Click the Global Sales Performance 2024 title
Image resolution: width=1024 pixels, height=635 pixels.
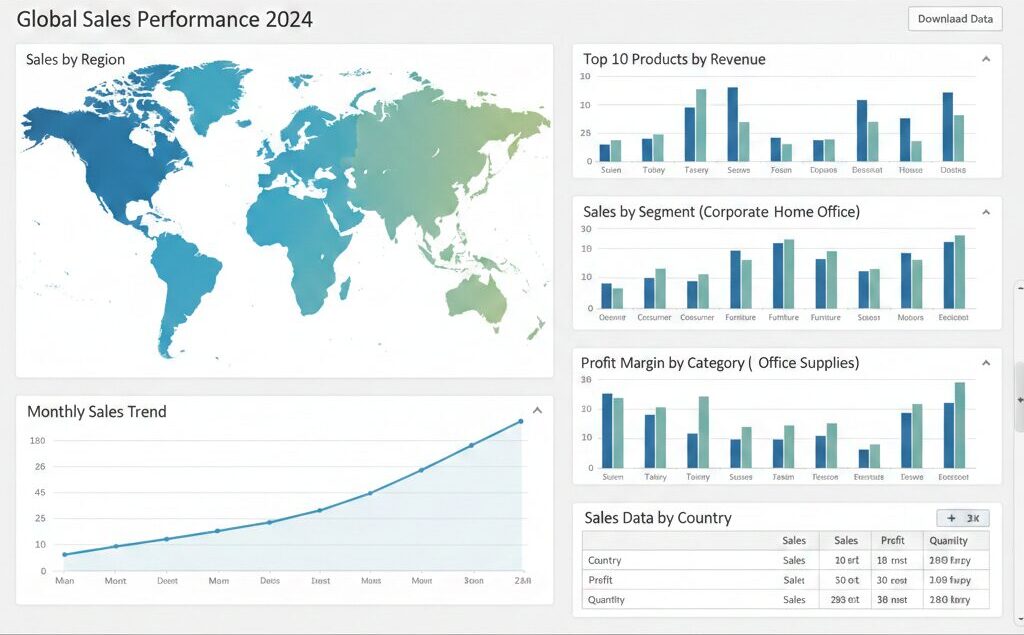tap(165, 19)
